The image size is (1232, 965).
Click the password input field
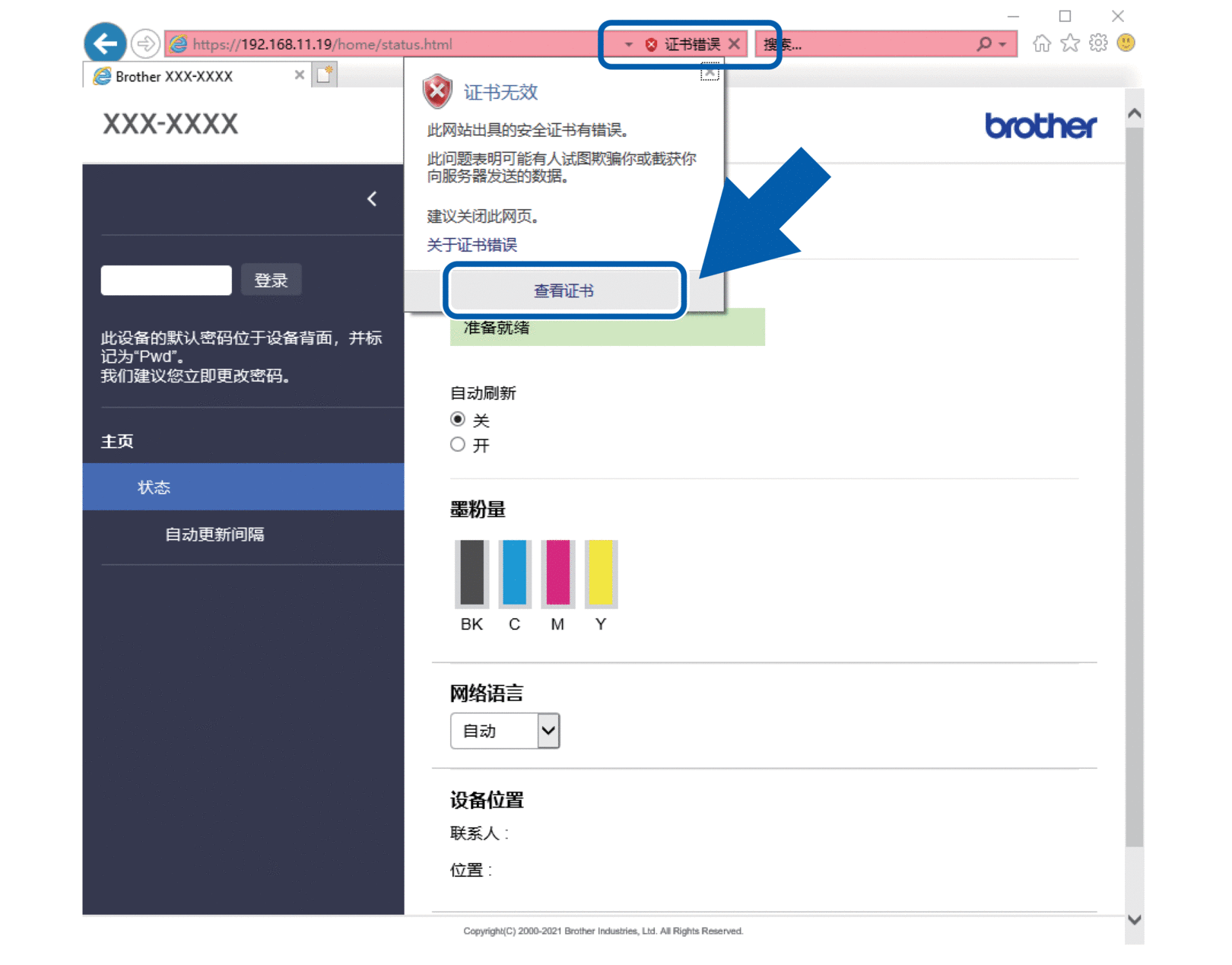[x=166, y=280]
